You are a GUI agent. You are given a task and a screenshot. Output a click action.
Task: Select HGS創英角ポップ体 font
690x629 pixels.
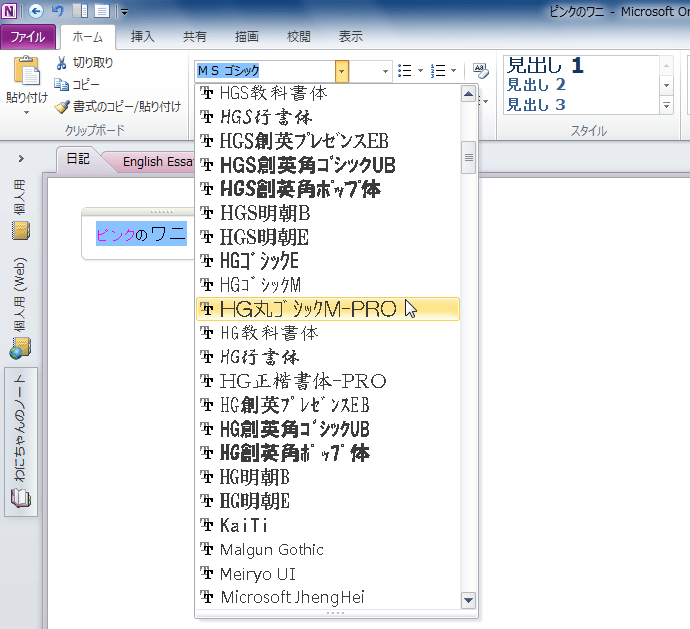pyautogui.click(x=328, y=189)
